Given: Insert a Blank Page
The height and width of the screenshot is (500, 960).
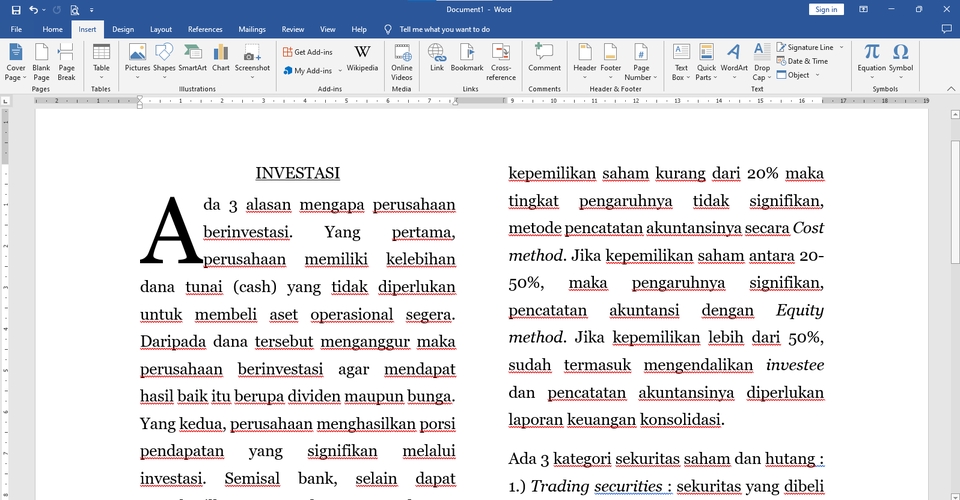Looking at the screenshot, I should [x=41, y=62].
